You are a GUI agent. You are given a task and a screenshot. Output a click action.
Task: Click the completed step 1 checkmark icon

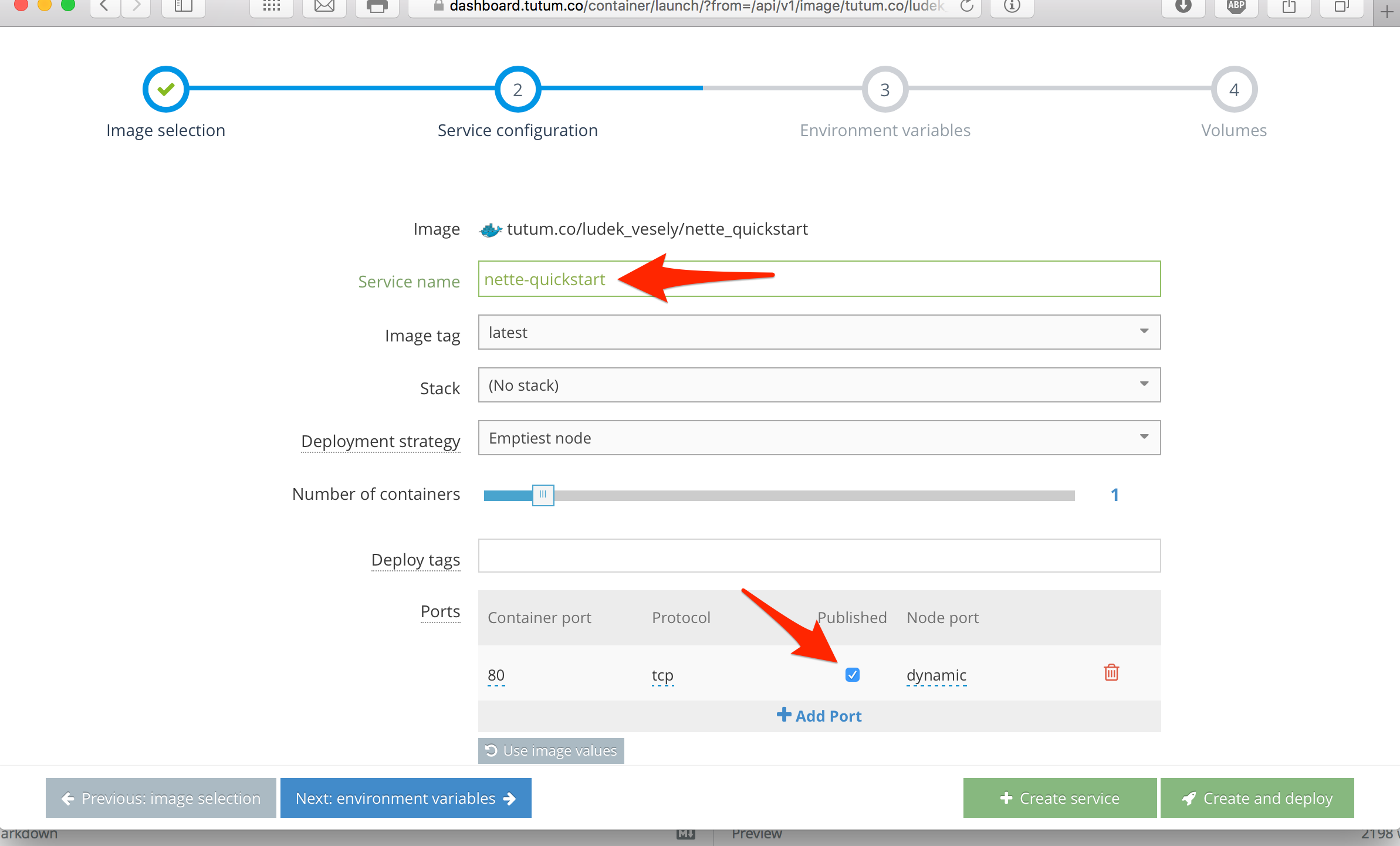coord(165,92)
